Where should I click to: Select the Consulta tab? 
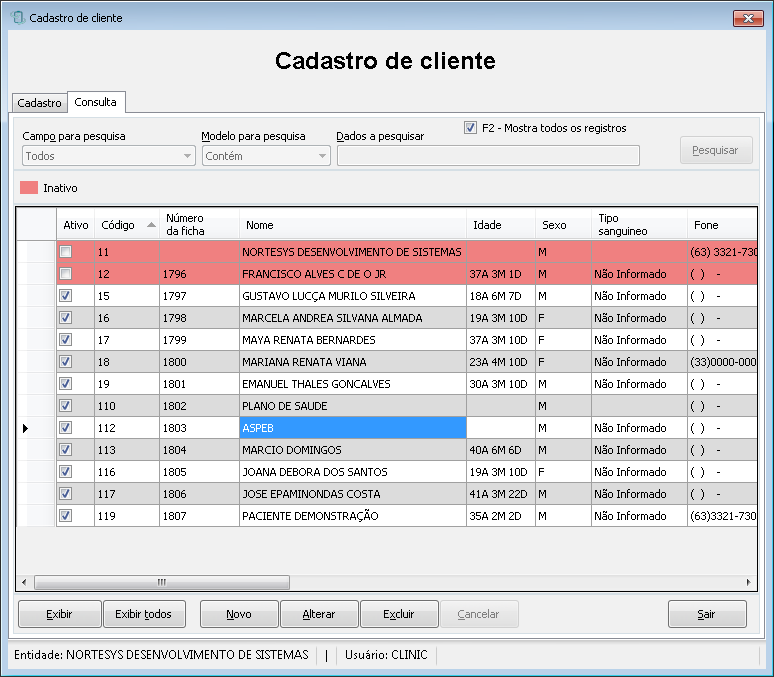coord(96,102)
